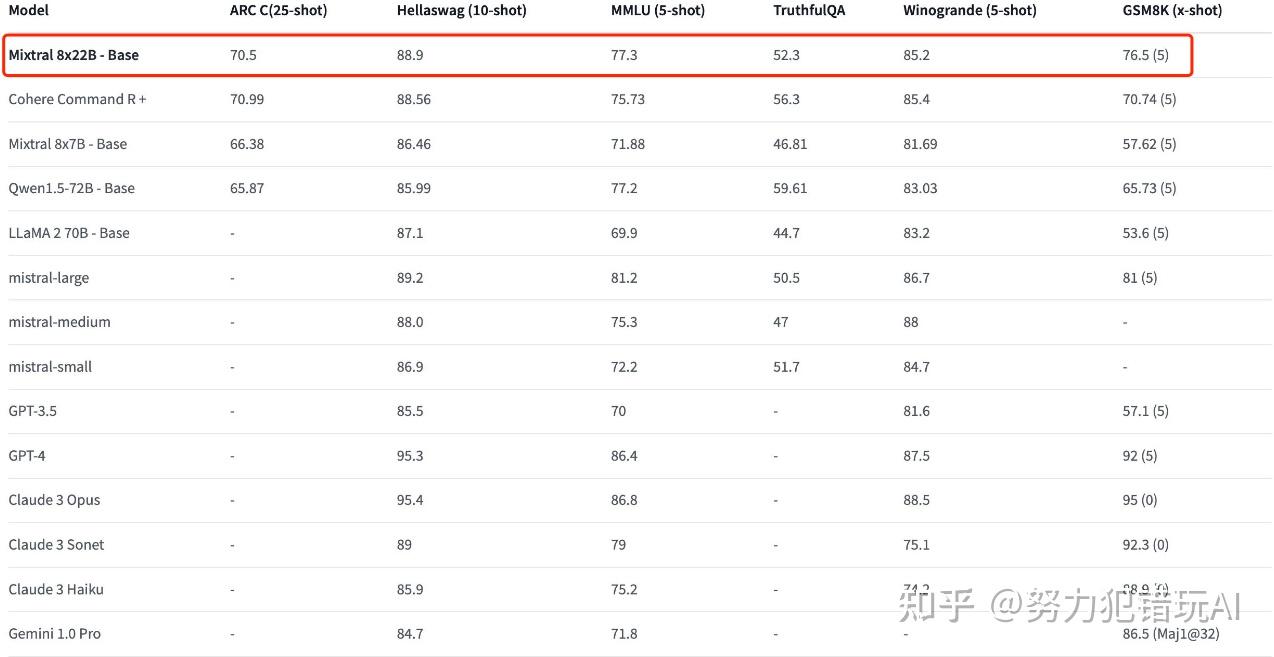Click the Zhihu logo watermark
The height and width of the screenshot is (657, 1274).
(935, 606)
